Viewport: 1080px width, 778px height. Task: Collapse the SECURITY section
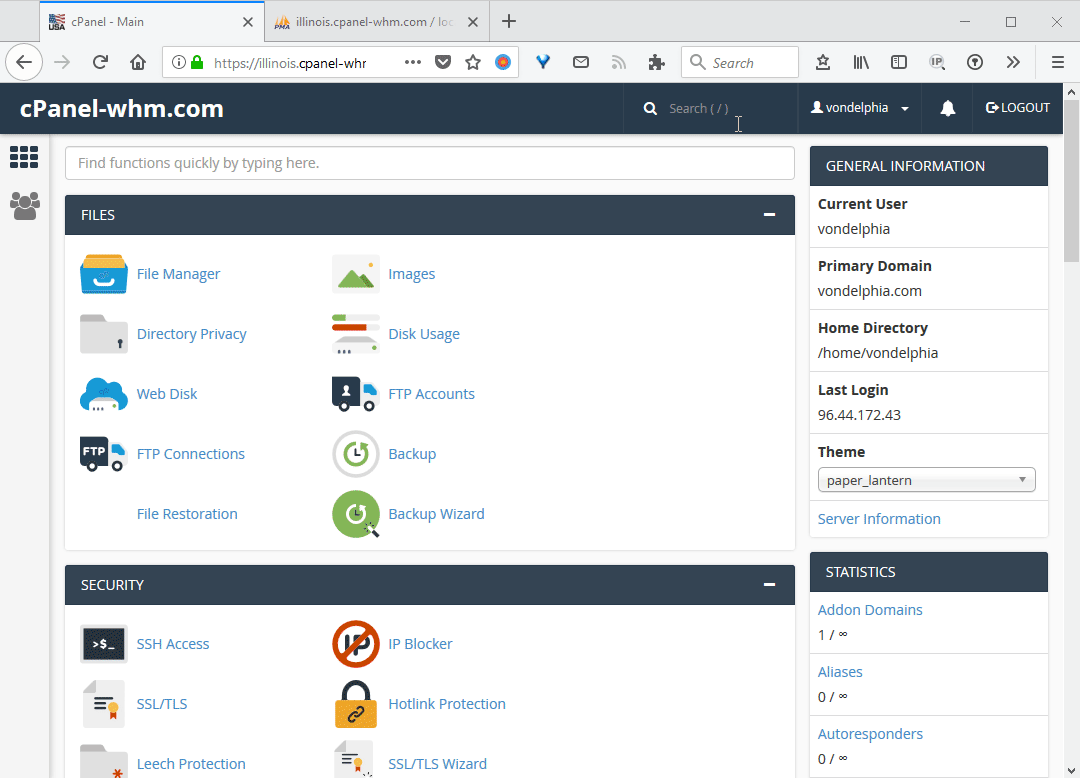click(x=769, y=585)
